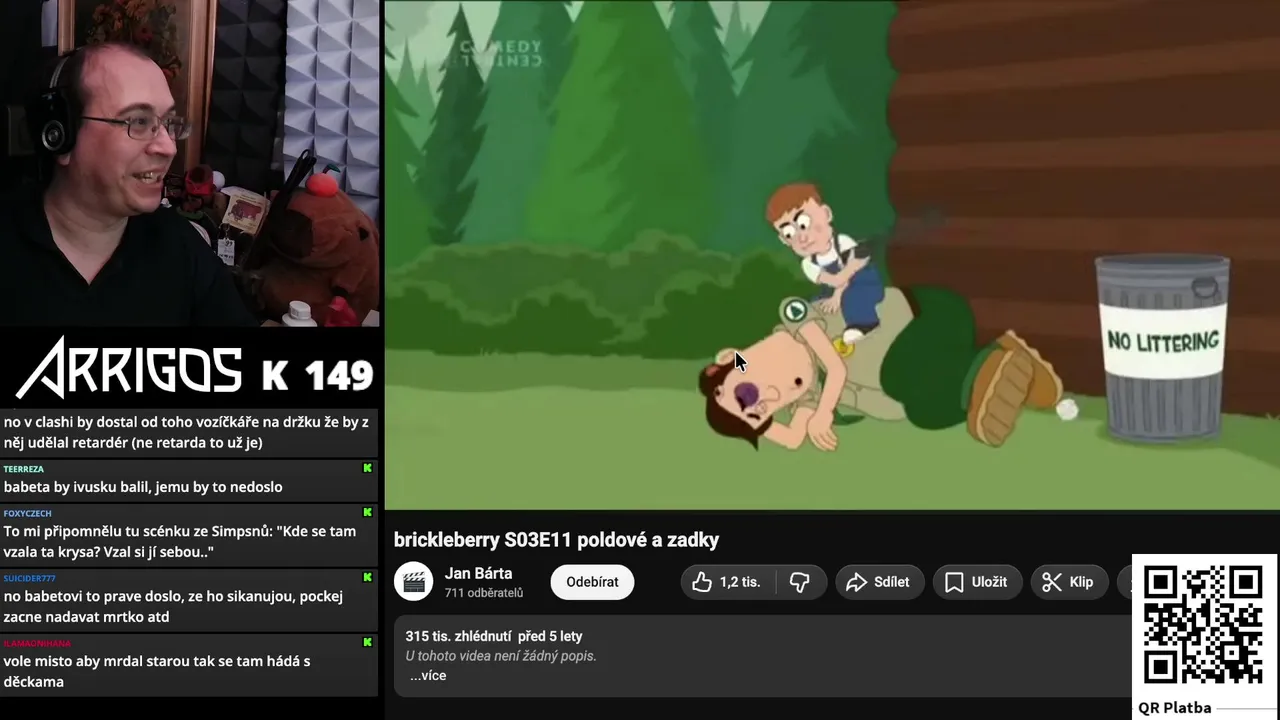Open the Klip scissors tool
This screenshot has height=720, width=1280.
[1068, 582]
